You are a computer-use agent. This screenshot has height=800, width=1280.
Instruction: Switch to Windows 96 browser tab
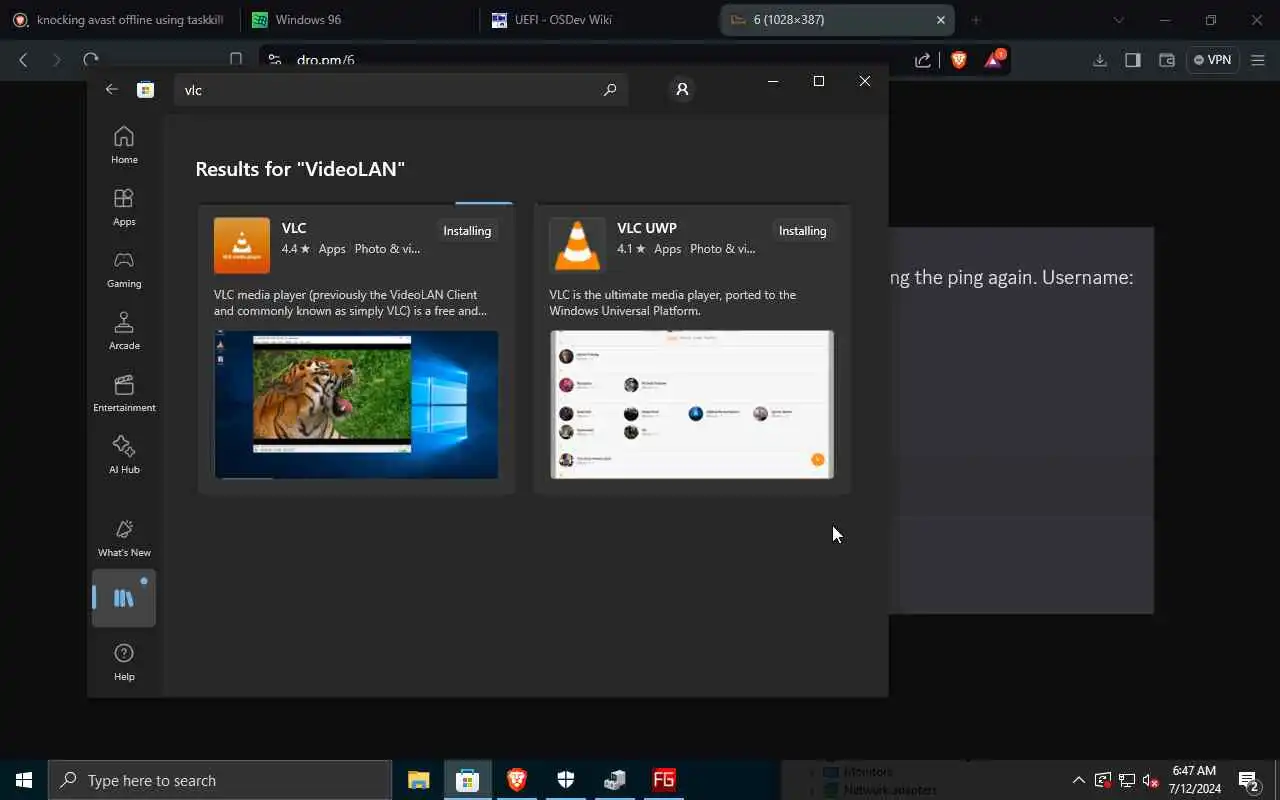point(360,19)
